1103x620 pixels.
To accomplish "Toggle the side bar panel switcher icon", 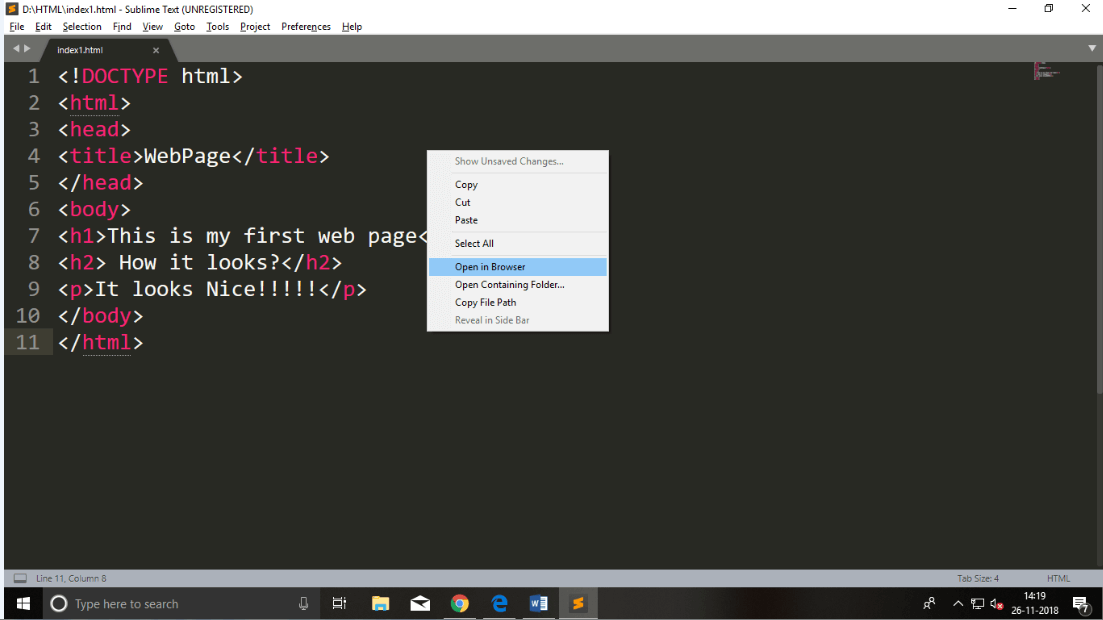I will click(20, 578).
